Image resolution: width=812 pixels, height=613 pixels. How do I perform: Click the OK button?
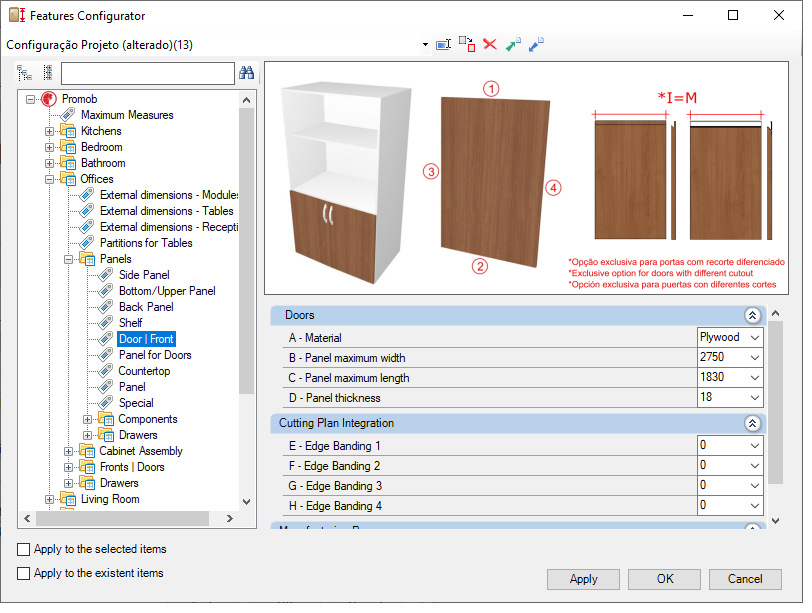[x=664, y=579]
